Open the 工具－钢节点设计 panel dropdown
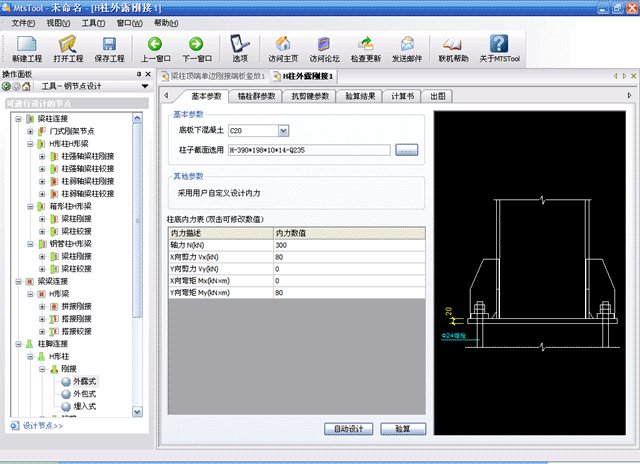This screenshot has width=640, height=464. (x=145, y=86)
